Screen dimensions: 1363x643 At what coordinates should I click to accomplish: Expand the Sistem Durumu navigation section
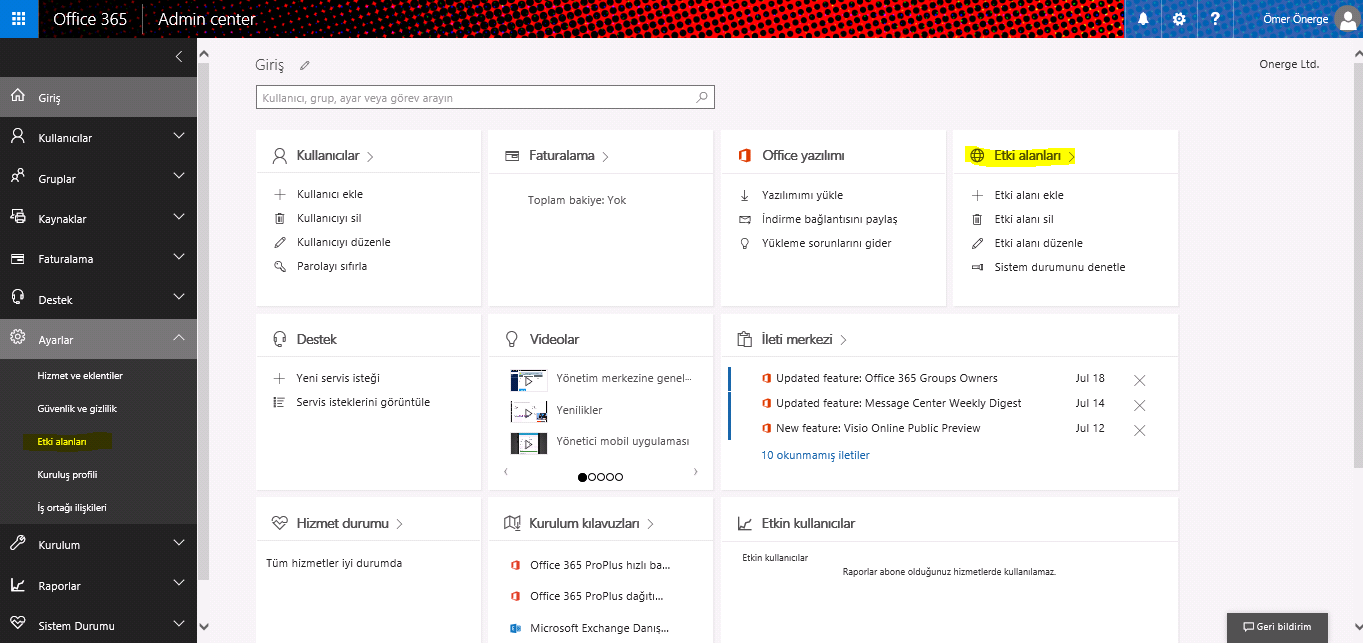(x=179, y=625)
